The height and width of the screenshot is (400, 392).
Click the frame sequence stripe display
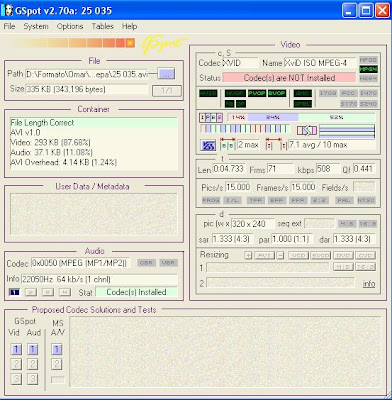pyautogui.click(x=245, y=129)
